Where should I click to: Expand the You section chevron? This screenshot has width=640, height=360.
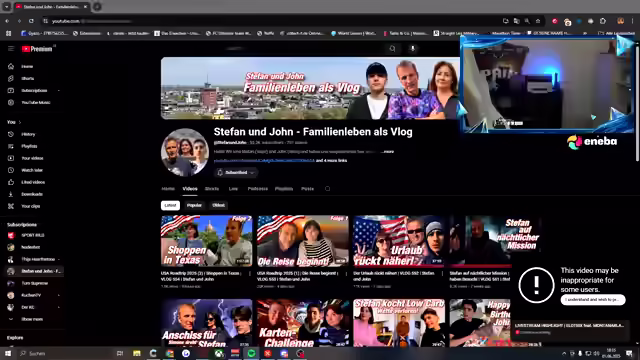click(x=20, y=122)
